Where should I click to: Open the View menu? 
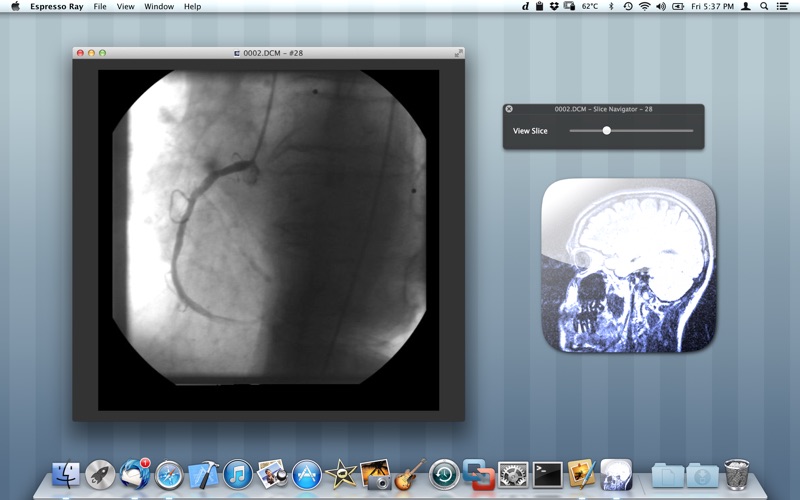tap(125, 6)
